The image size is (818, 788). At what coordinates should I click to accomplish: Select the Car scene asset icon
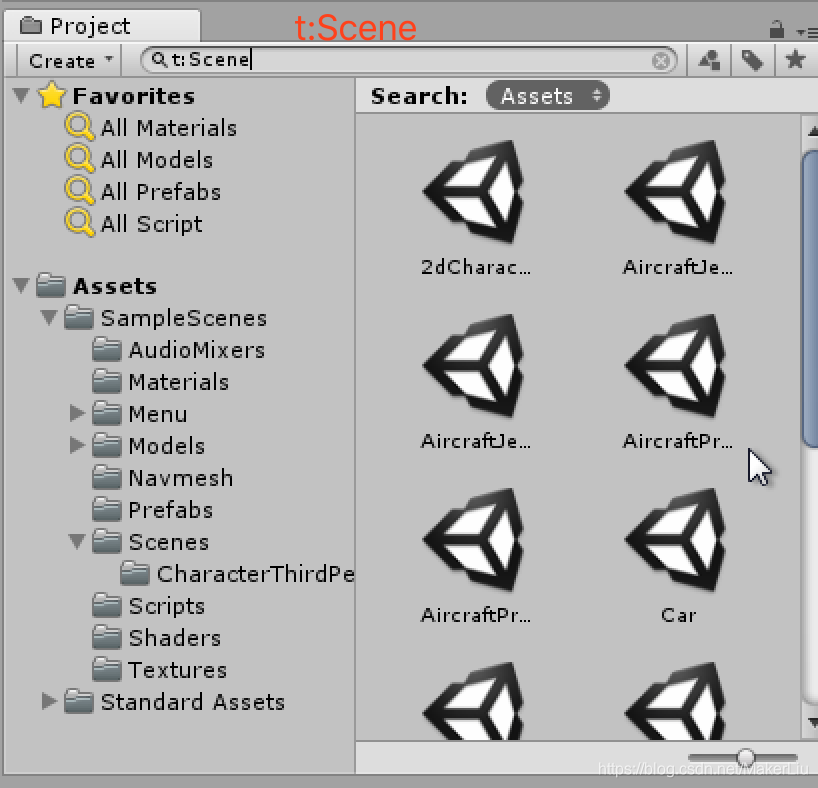677,540
